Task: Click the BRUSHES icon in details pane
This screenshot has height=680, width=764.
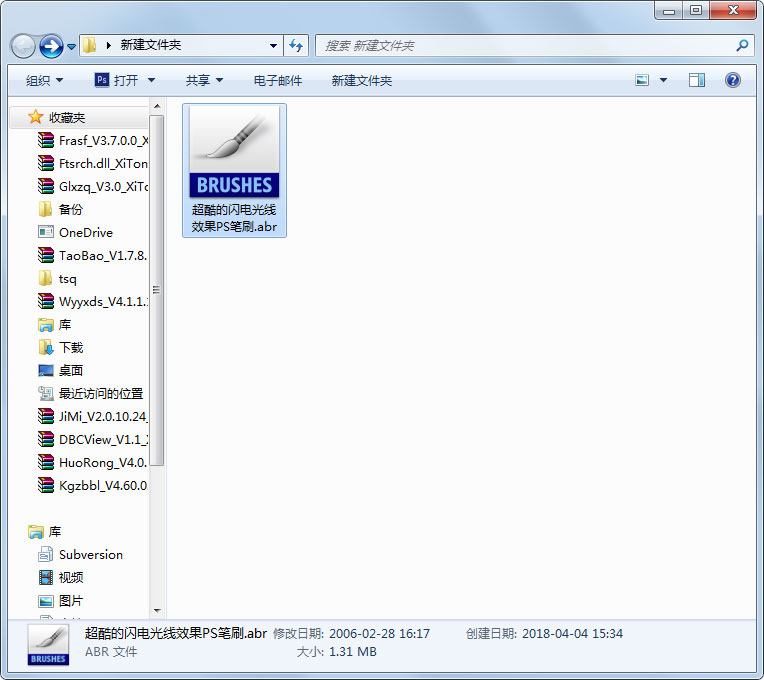Action: [48, 644]
